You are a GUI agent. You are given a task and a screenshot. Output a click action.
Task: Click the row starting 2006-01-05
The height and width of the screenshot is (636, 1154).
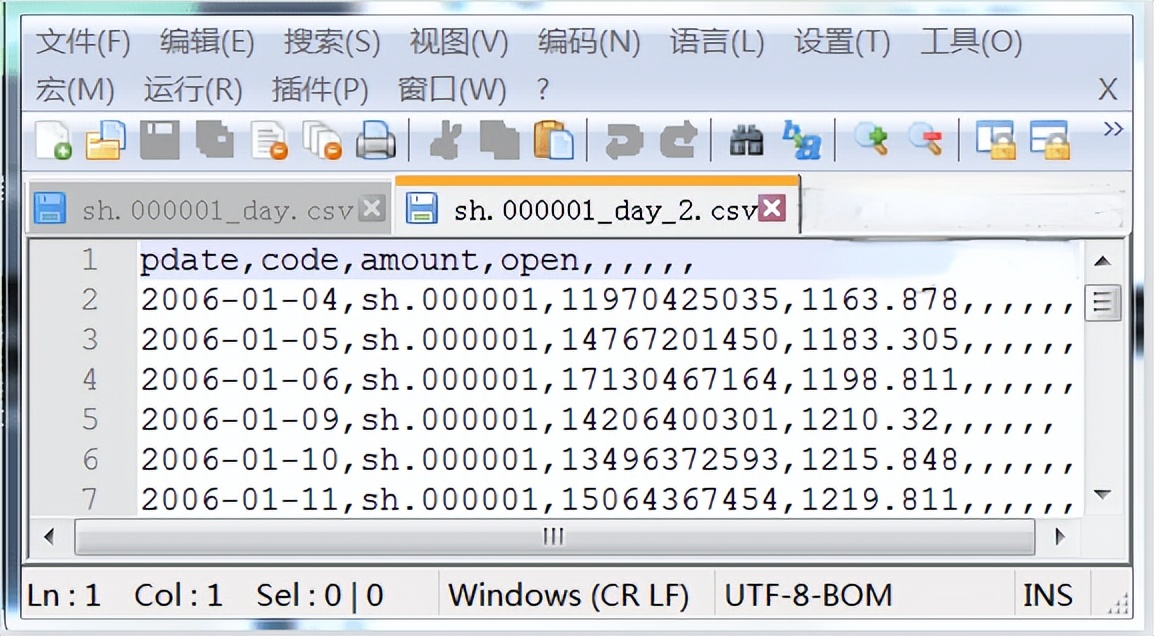pyautogui.click(x=607, y=340)
